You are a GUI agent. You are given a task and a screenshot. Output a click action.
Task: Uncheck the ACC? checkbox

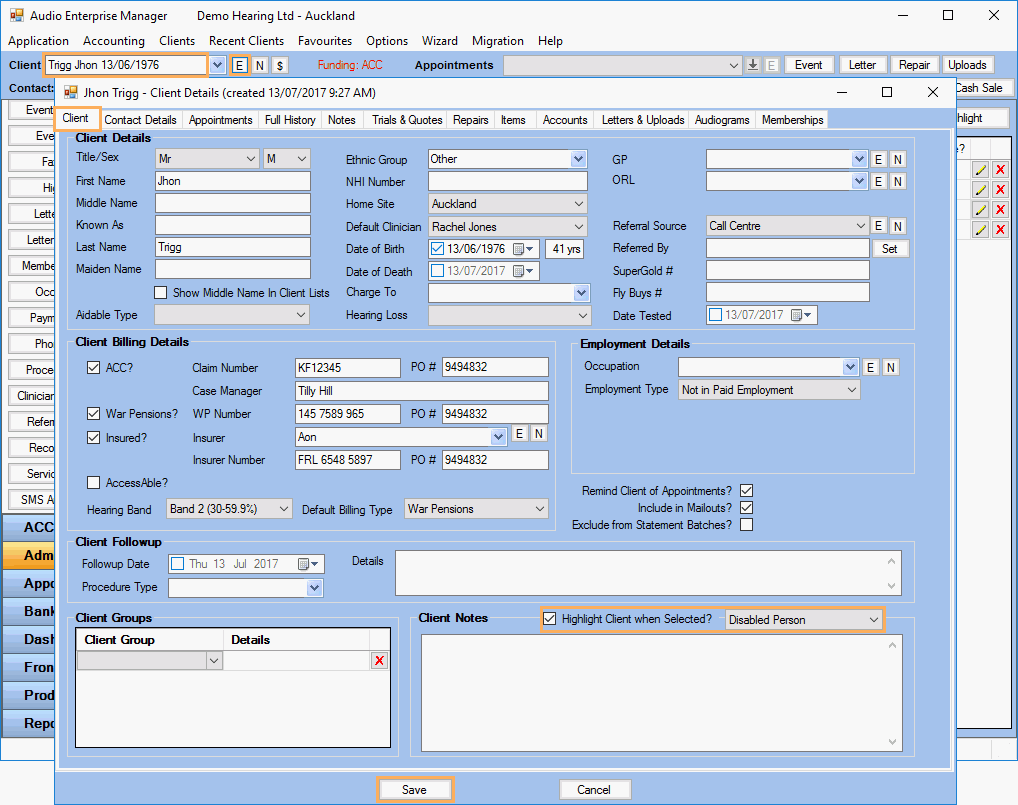pyautogui.click(x=94, y=368)
